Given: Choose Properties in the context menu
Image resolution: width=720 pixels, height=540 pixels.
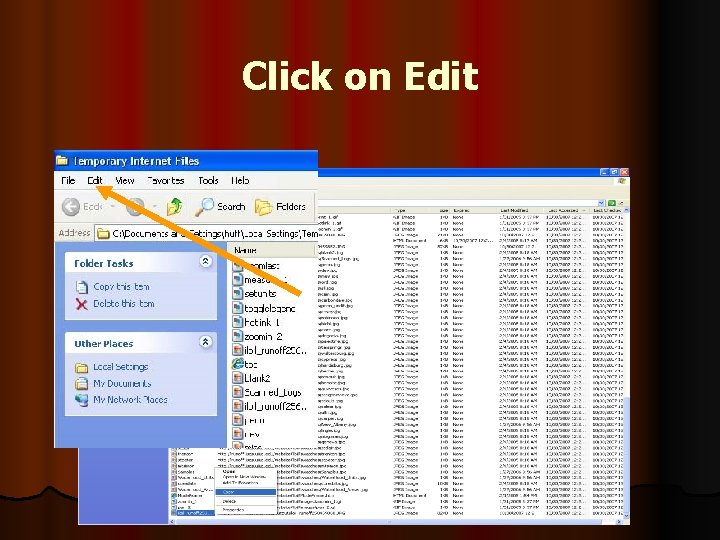Looking at the screenshot, I should pyautogui.click(x=246, y=510).
